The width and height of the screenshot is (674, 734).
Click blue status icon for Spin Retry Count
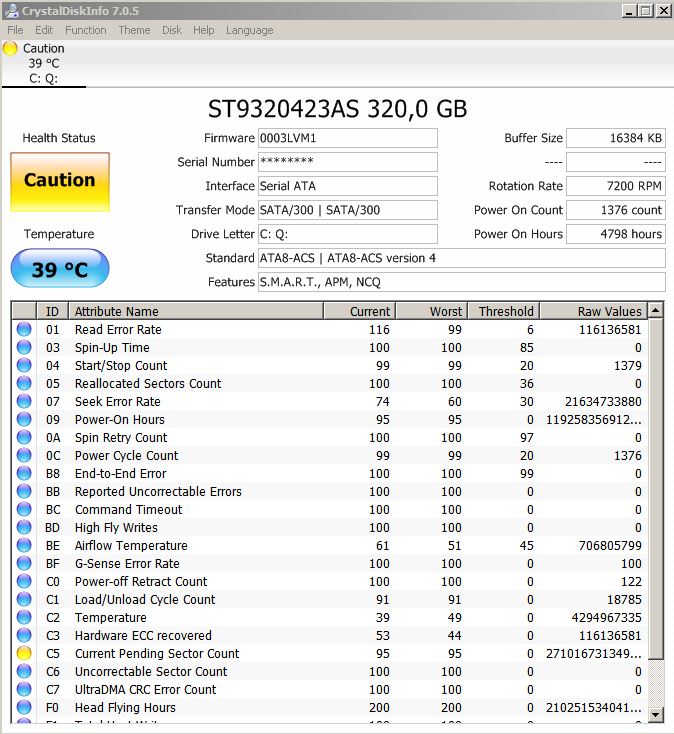(x=24, y=438)
